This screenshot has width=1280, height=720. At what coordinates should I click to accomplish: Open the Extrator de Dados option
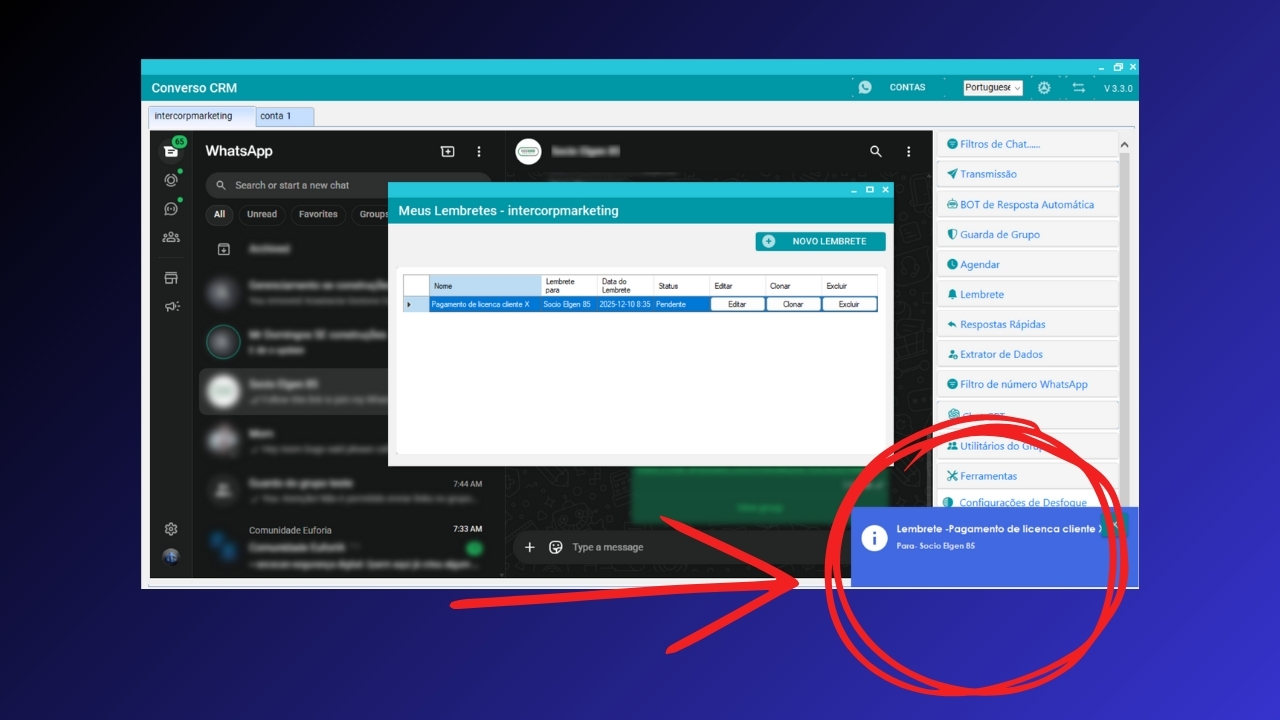[1027, 354]
